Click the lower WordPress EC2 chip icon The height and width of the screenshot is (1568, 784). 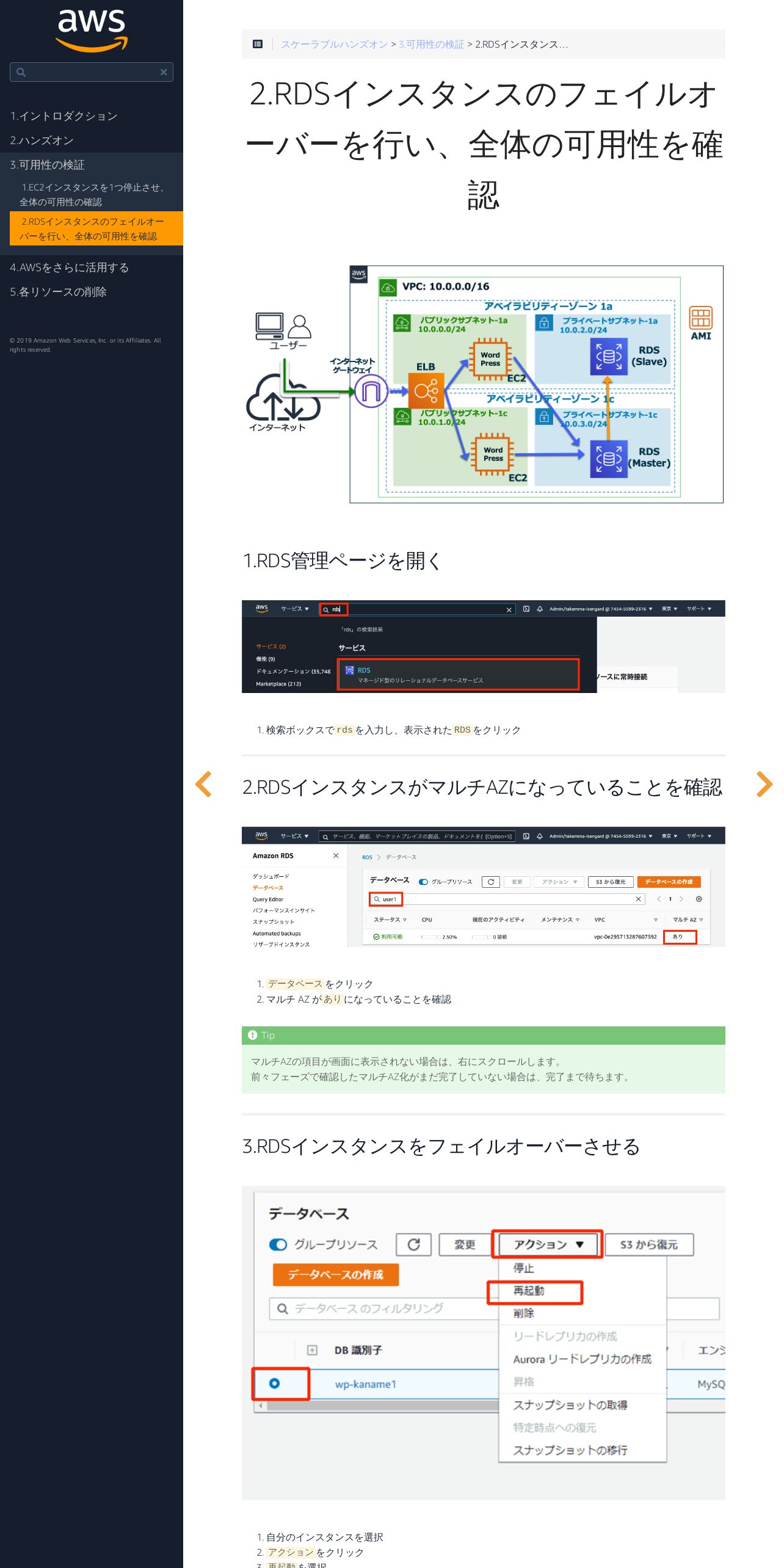click(x=493, y=454)
